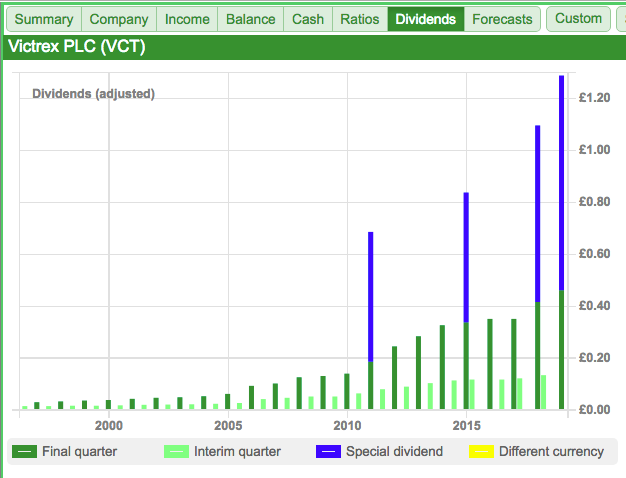Toggle Final quarter legend swatch
The height and width of the screenshot is (478, 626).
[24, 452]
